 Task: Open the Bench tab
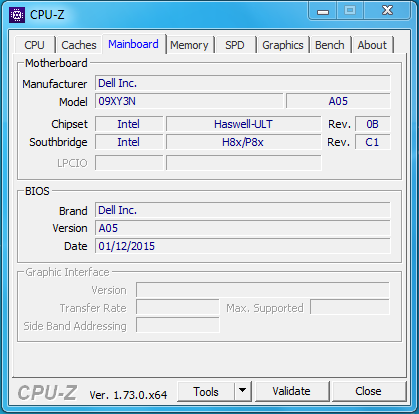tap(330, 45)
